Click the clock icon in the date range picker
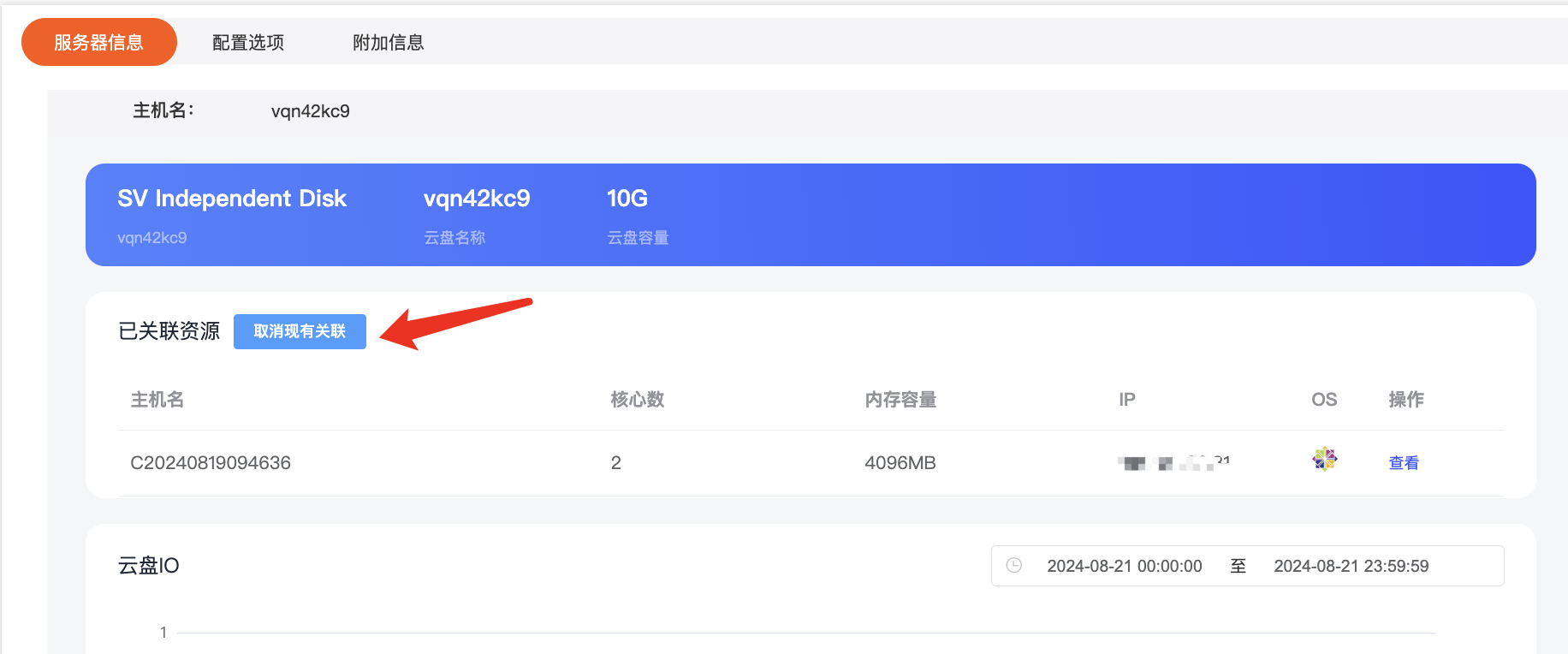 coord(1014,565)
